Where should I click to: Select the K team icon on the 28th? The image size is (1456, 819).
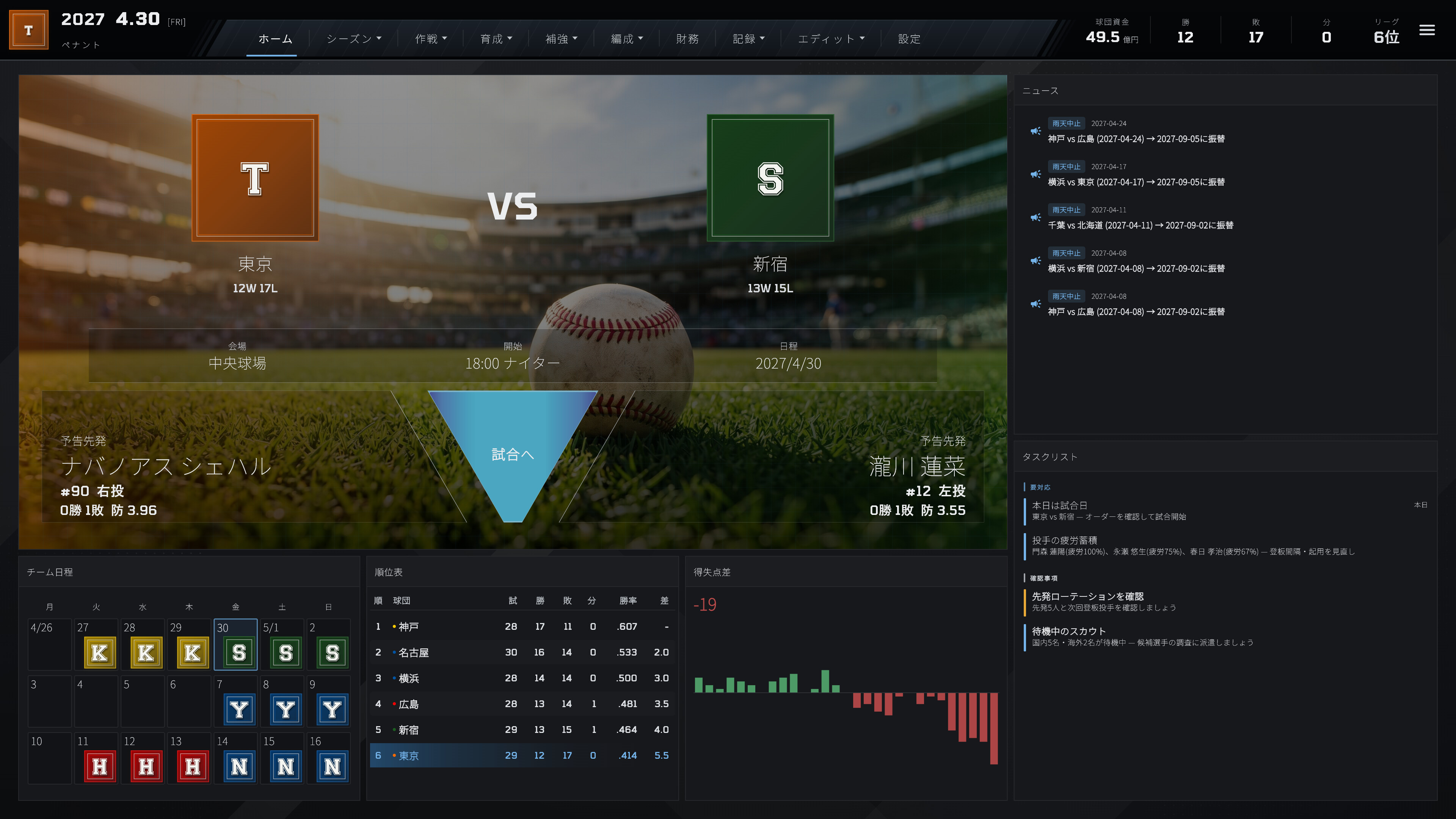coord(146,653)
